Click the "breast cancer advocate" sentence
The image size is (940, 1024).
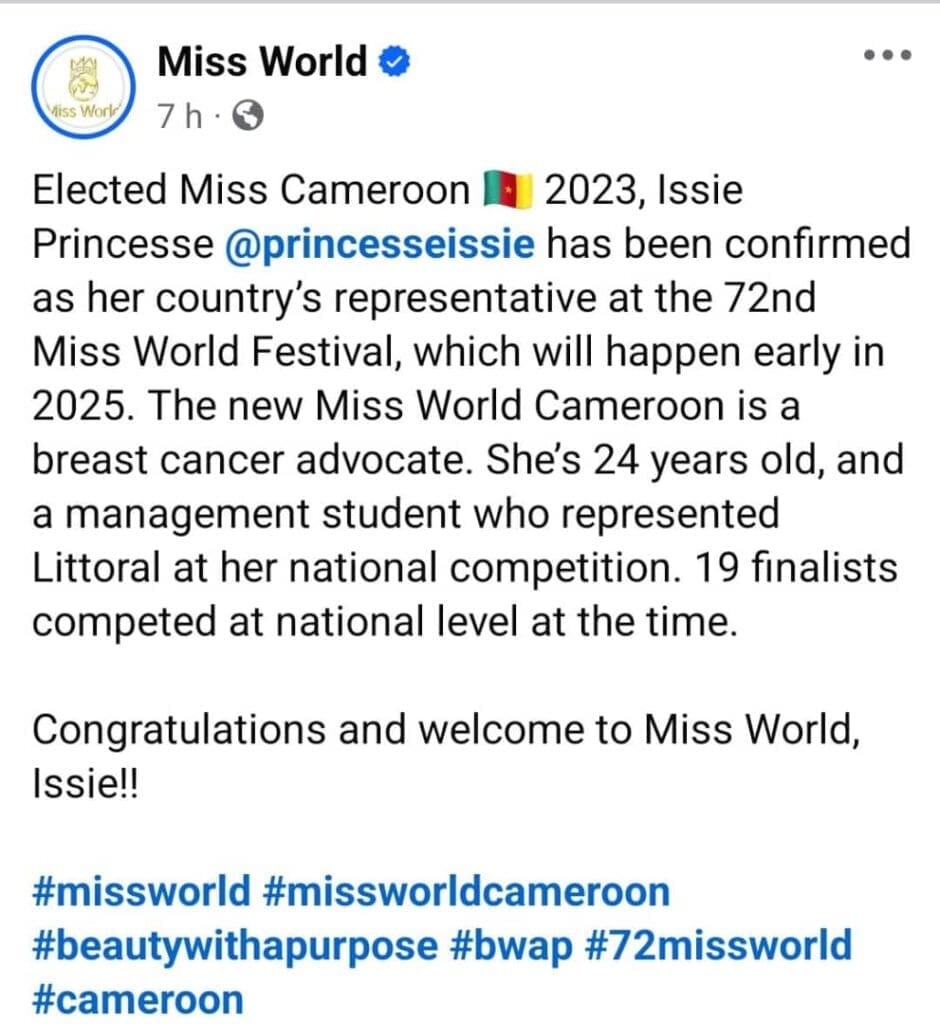250,461
